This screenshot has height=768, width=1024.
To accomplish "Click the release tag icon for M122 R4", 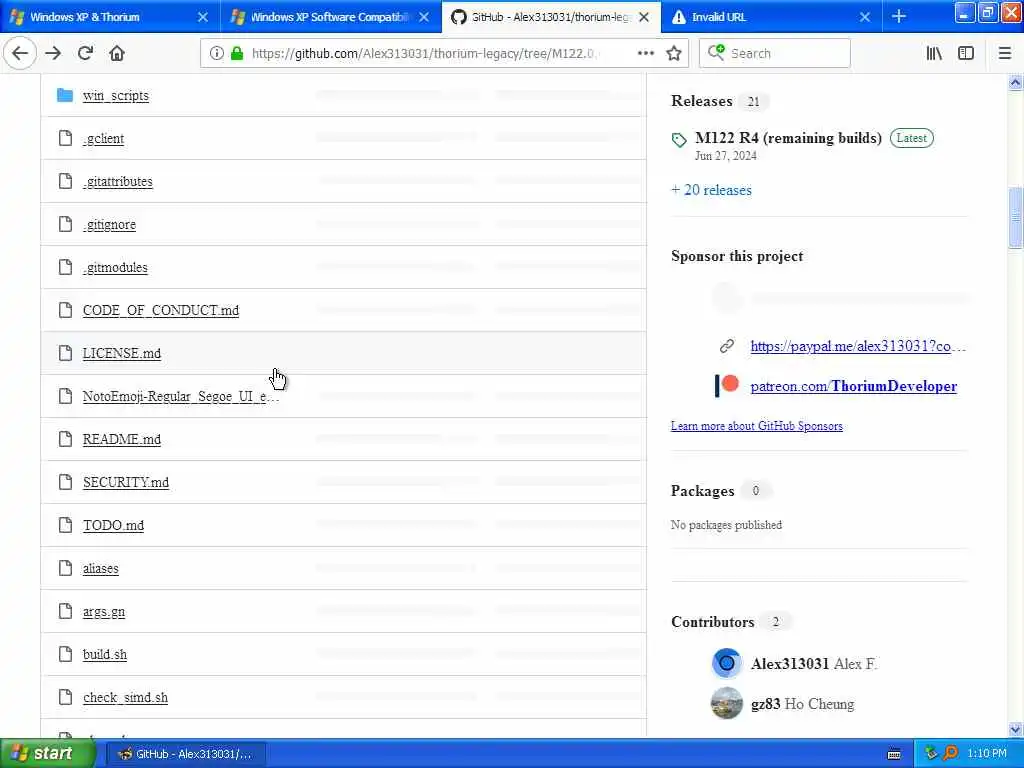I will point(679,140).
